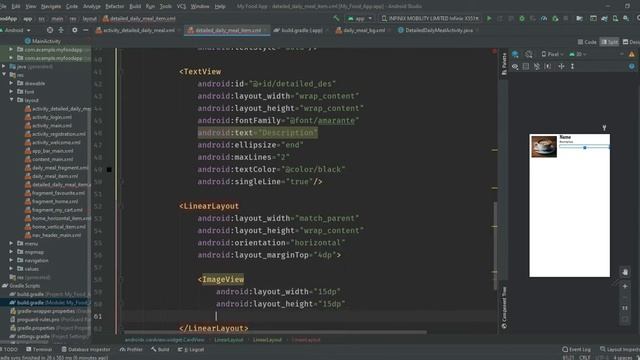This screenshot has width=640, height=360.
Task: Click the pan hand tool in preview
Action: point(625,272)
